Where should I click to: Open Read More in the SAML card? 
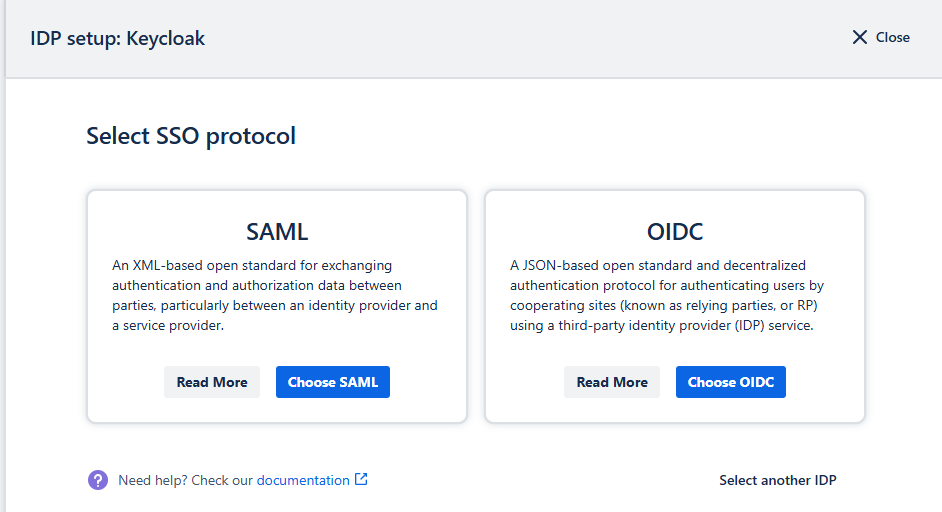click(x=212, y=382)
